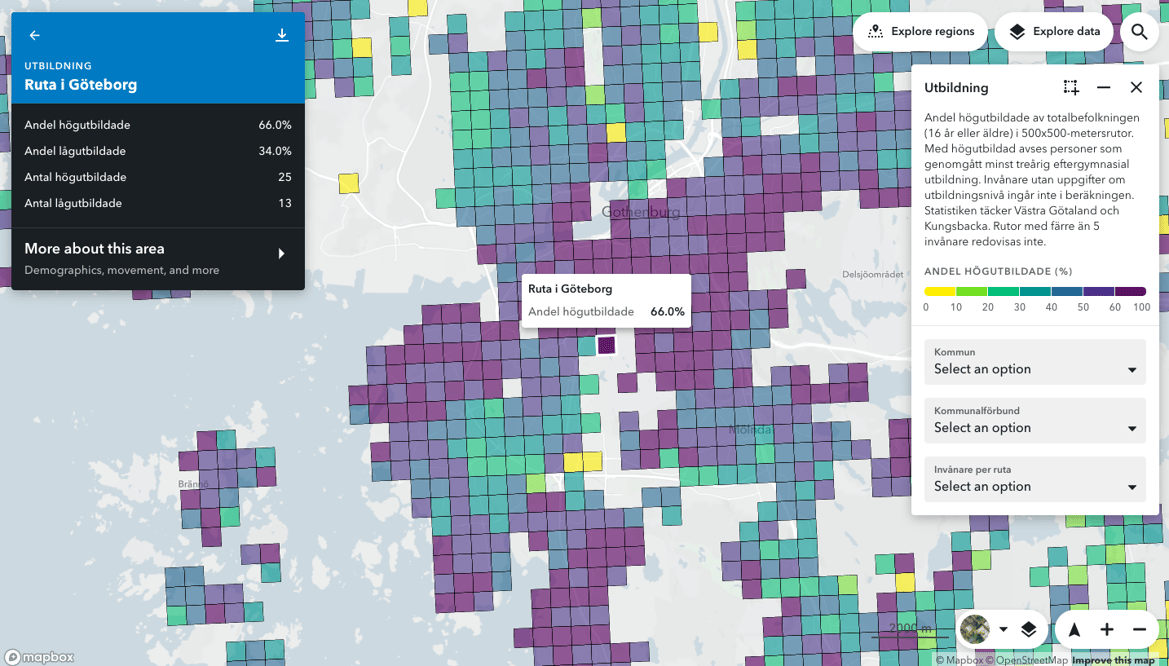Click the Explore regions button

point(921,31)
